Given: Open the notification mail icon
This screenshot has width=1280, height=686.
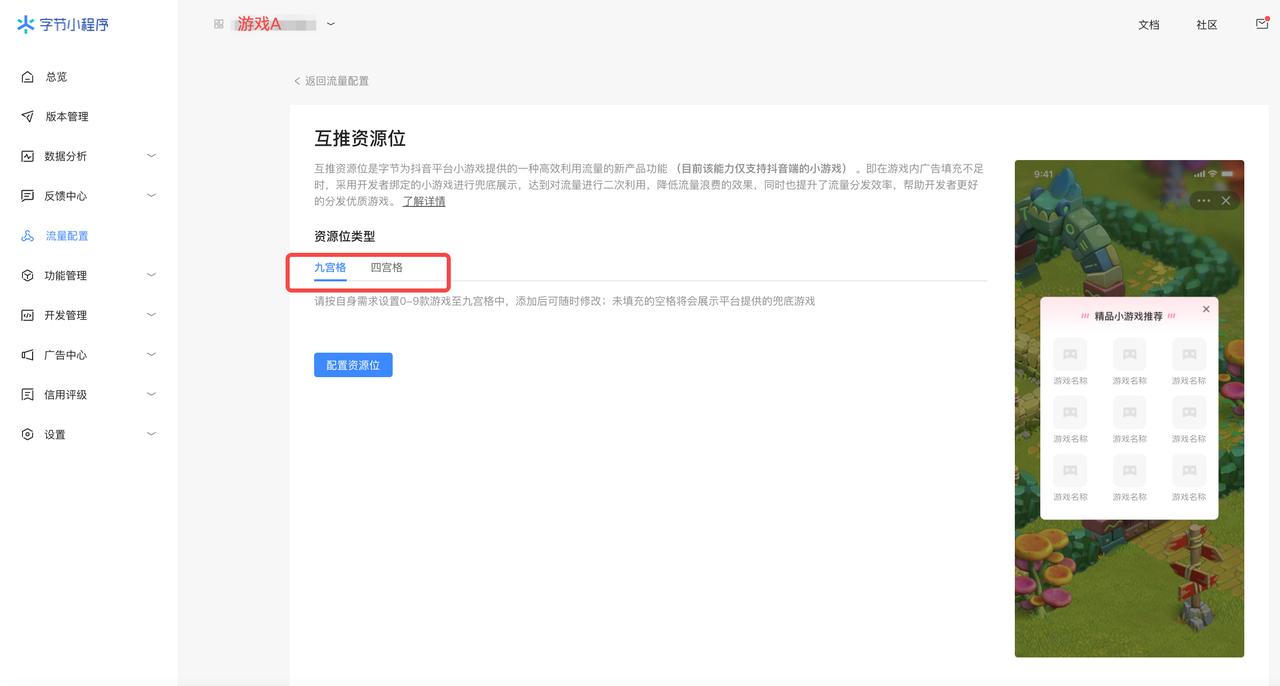Looking at the screenshot, I should tap(1262, 24).
